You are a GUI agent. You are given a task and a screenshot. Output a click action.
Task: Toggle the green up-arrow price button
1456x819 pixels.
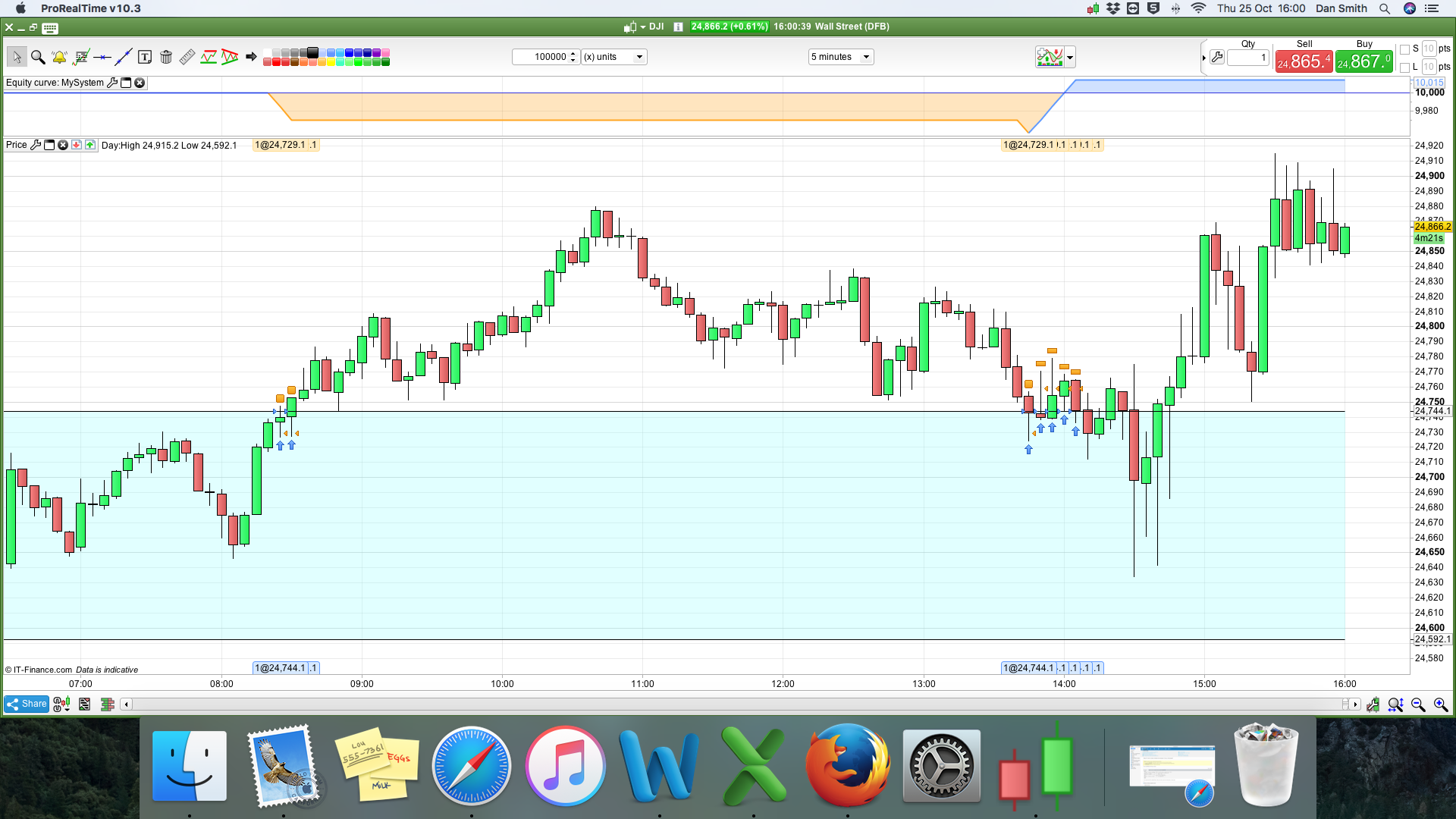[x=90, y=145]
